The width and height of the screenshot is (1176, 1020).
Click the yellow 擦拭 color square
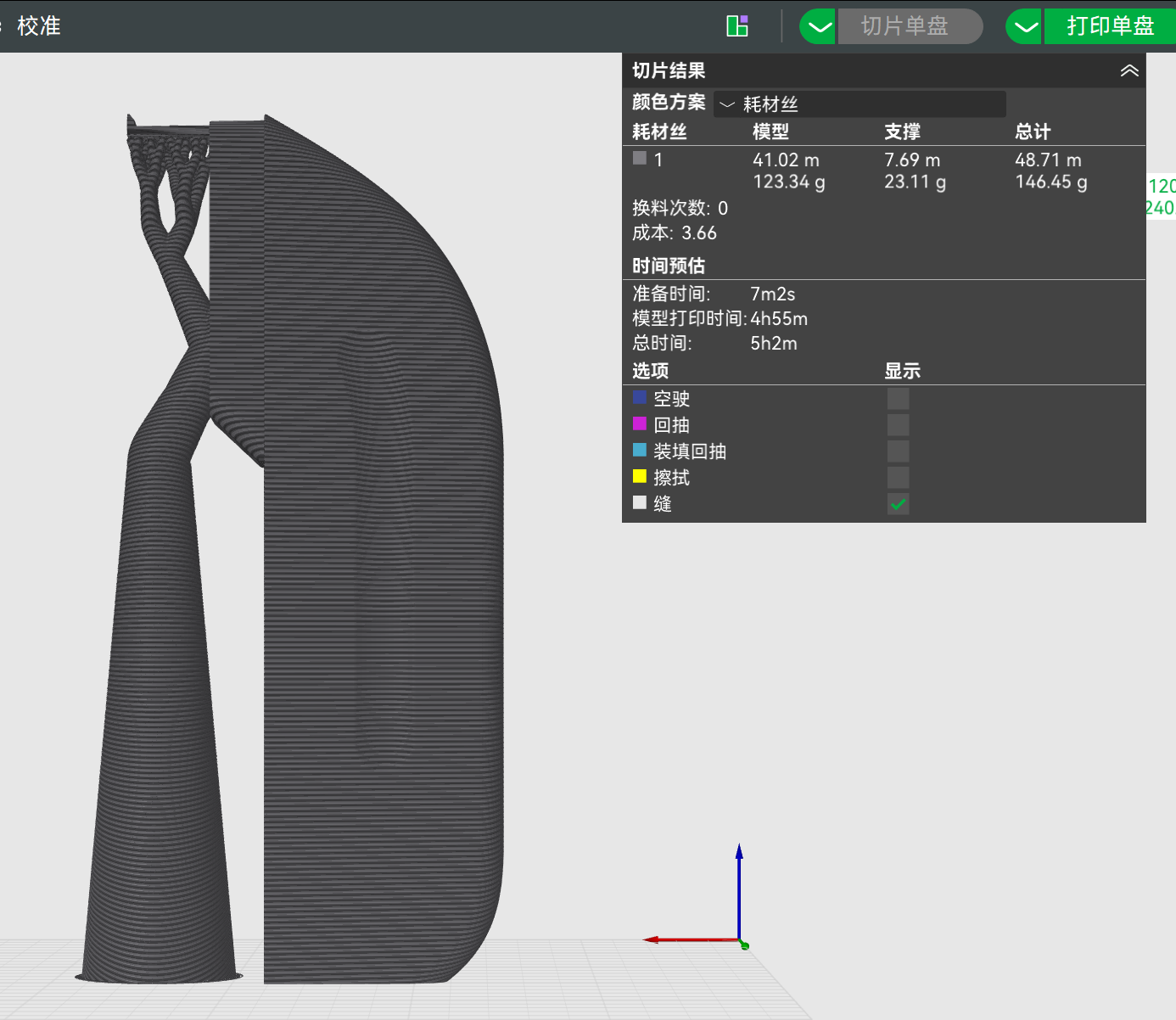pos(640,476)
